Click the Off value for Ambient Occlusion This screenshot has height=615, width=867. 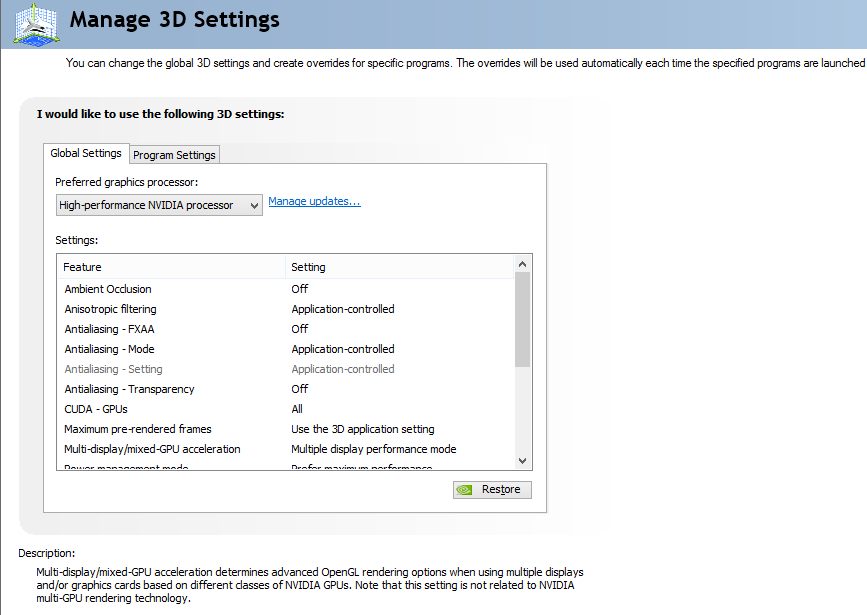300,289
